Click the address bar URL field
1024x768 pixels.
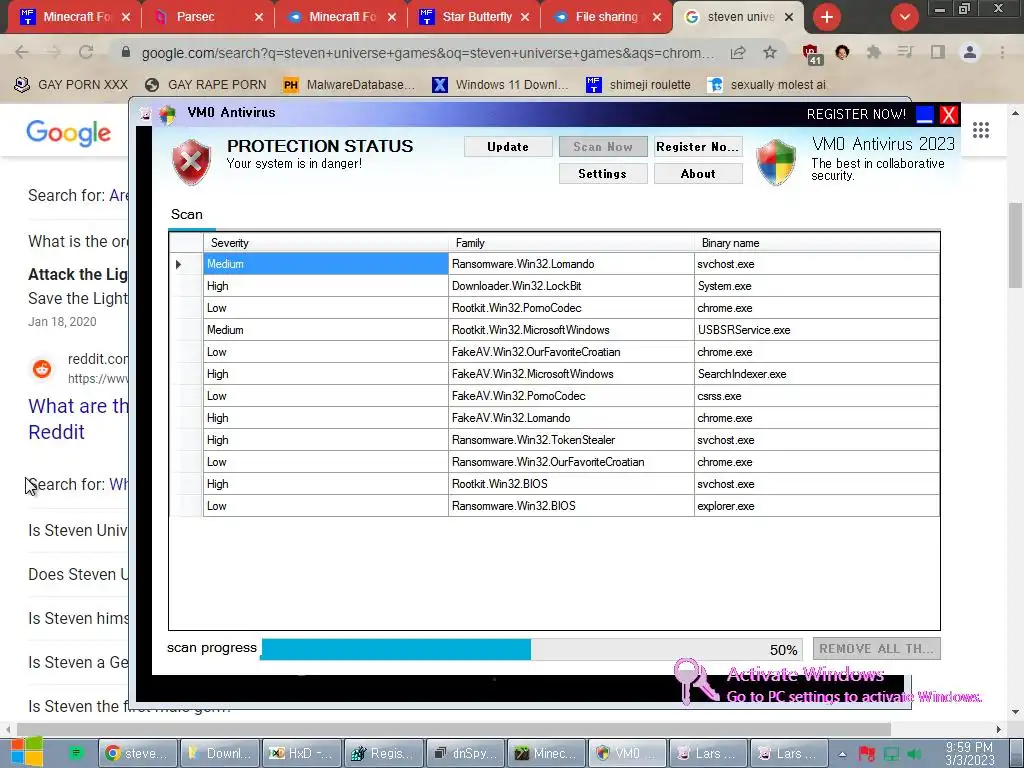coord(428,52)
